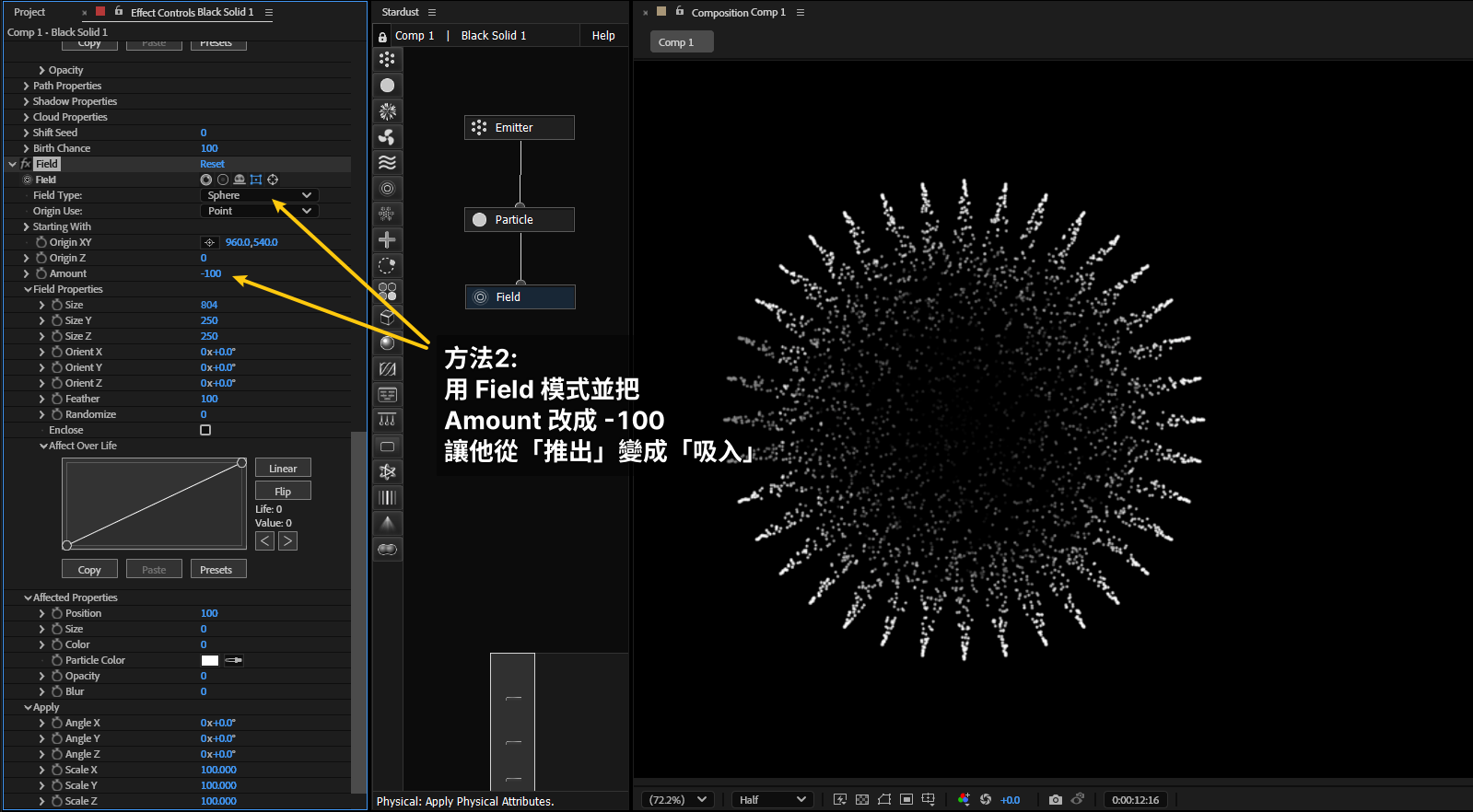
Task: Click the plus-shaped tool in Stardust toolbar
Action: (x=387, y=240)
